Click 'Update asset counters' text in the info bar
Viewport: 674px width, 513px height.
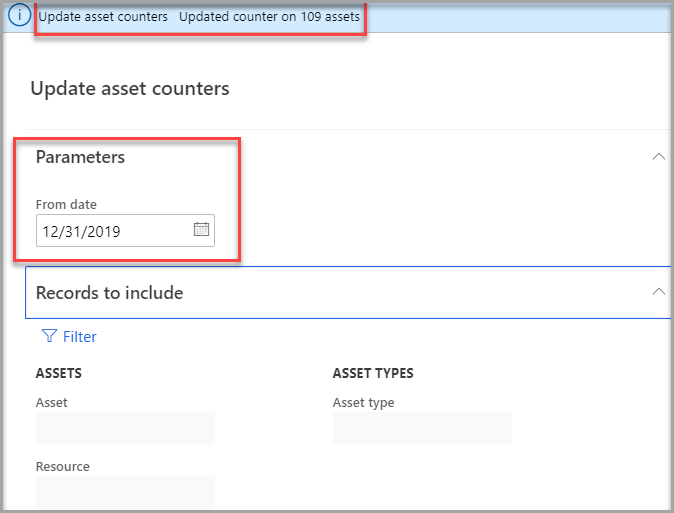[103, 16]
